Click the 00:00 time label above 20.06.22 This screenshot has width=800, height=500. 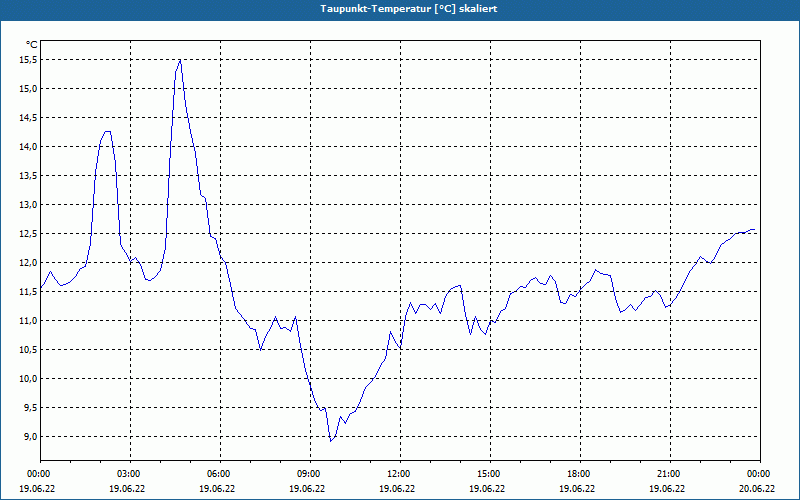pos(758,473)
